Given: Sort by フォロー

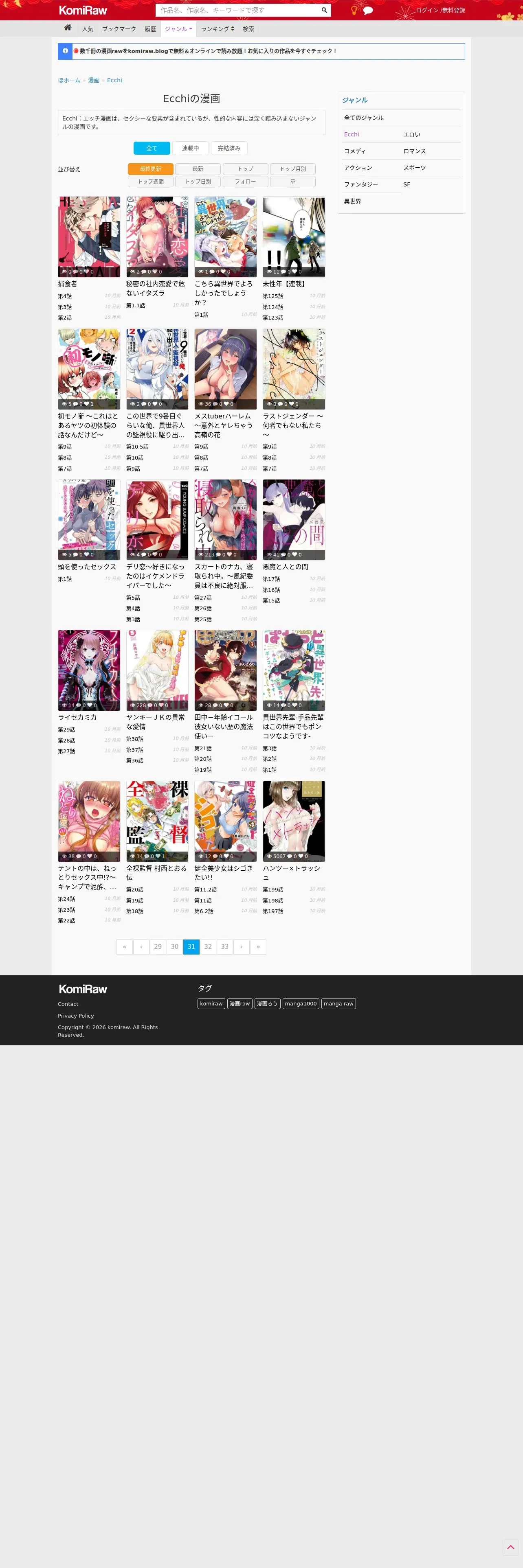Looking at the screenshot, I should click(x=245, y=182).
